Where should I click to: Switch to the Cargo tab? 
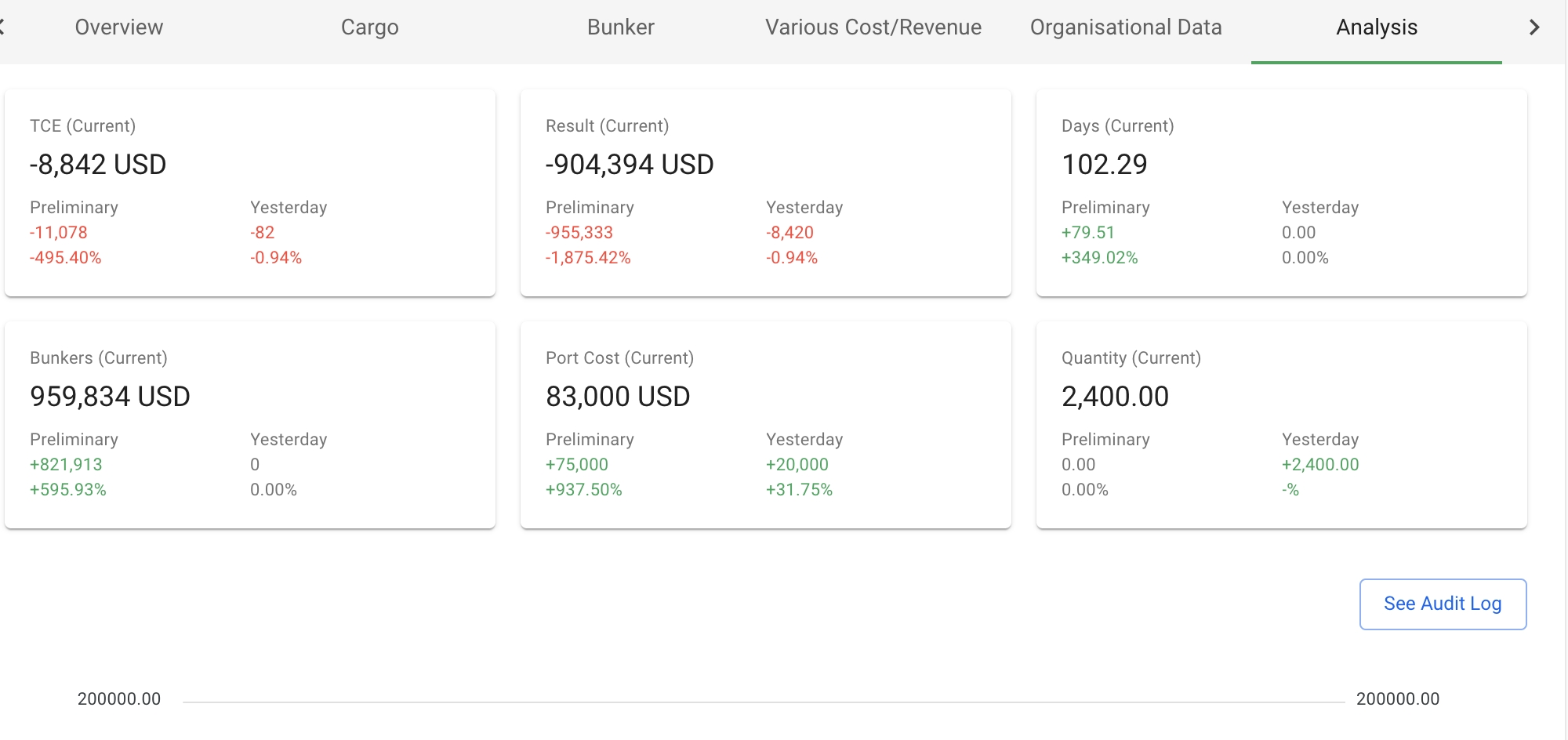click(369, 27)
